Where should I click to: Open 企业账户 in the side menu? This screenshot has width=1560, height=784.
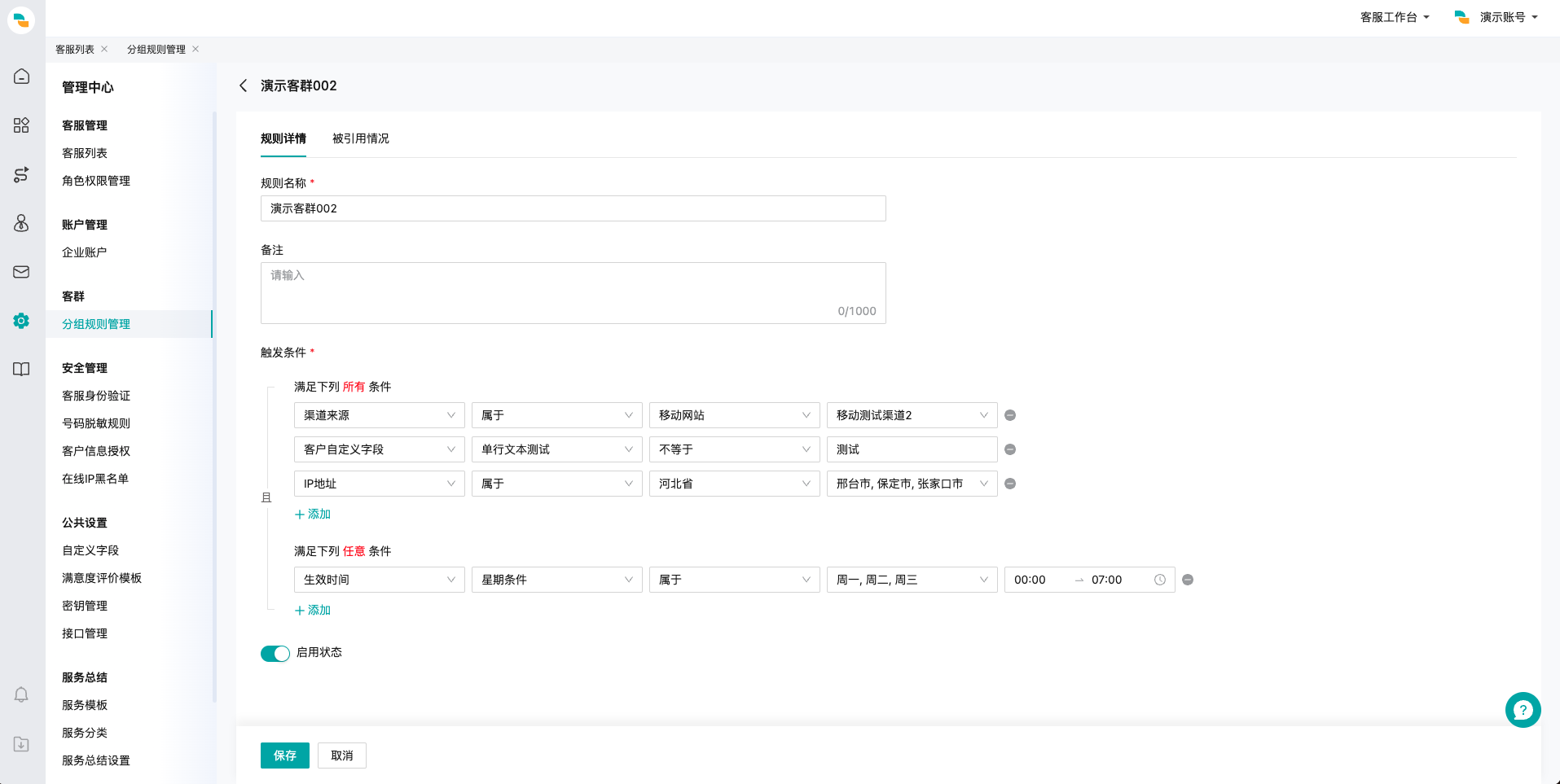click(85, 252)
